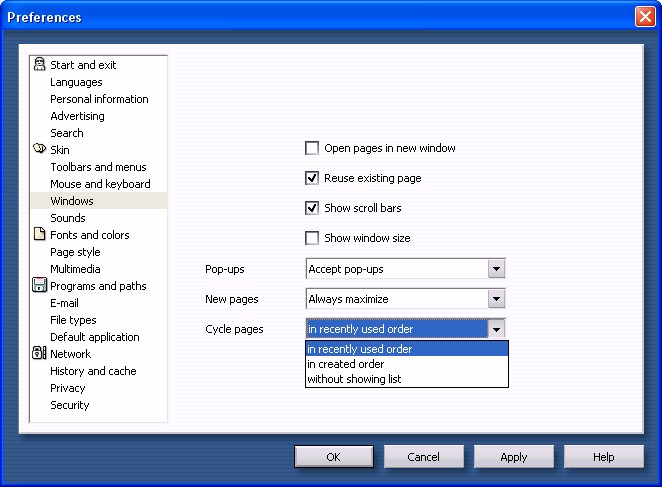Click the Apply button
Image resolution: width=662 pixels, height=487 pixels.
[x=513, y=457]
